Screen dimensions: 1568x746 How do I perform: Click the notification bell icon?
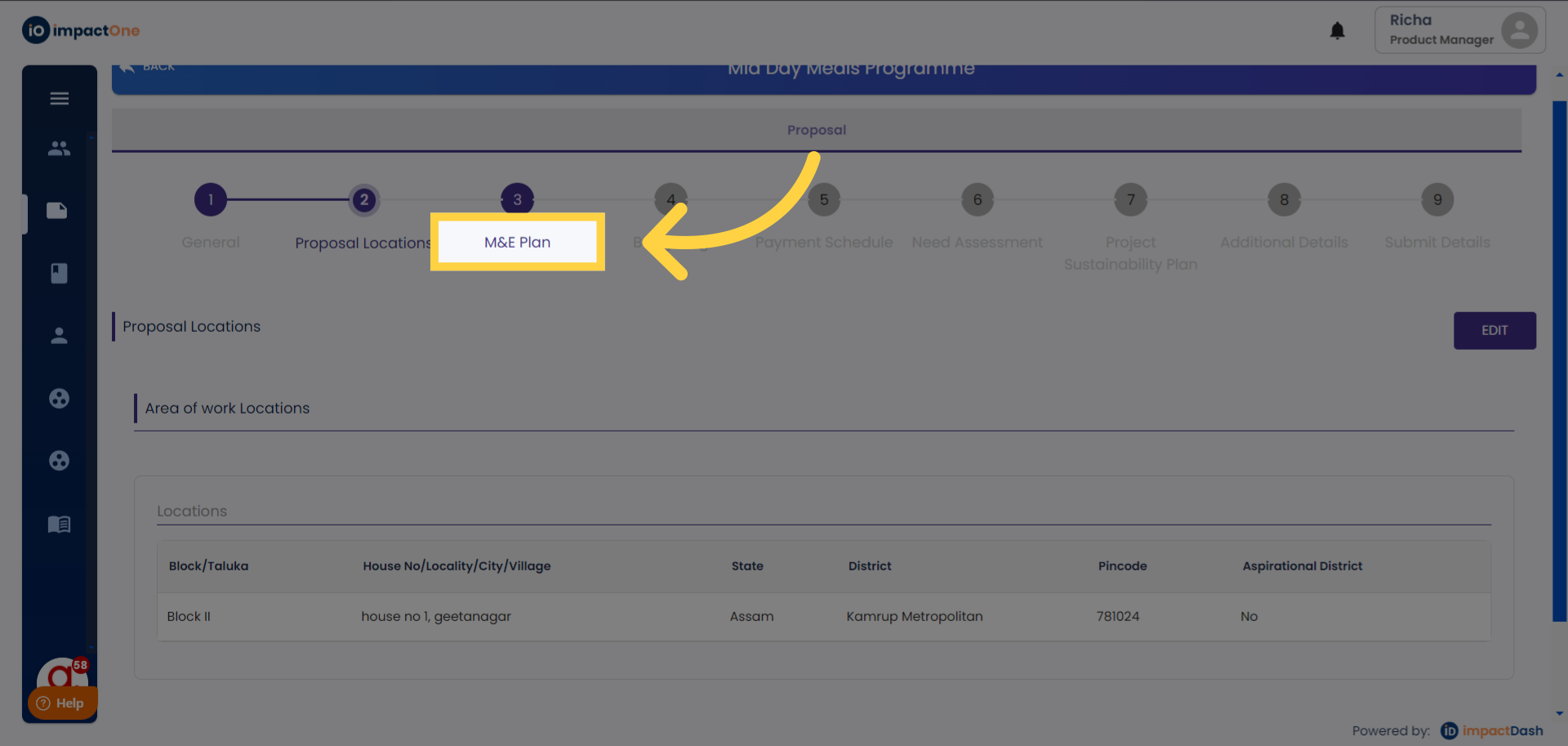tap(1337, 31)
